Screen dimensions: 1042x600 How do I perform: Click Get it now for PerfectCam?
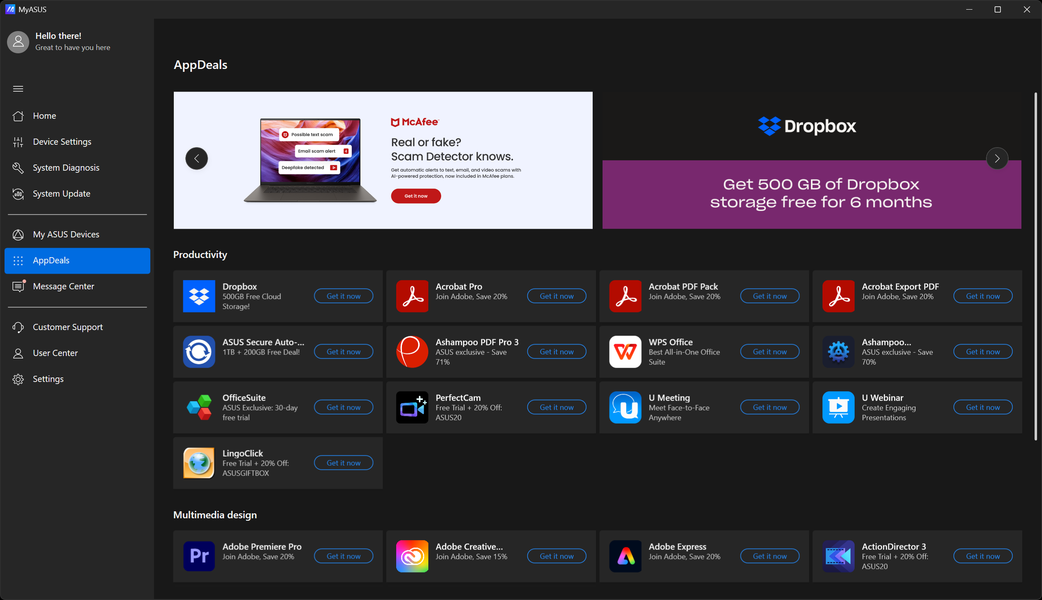[557, 407]
